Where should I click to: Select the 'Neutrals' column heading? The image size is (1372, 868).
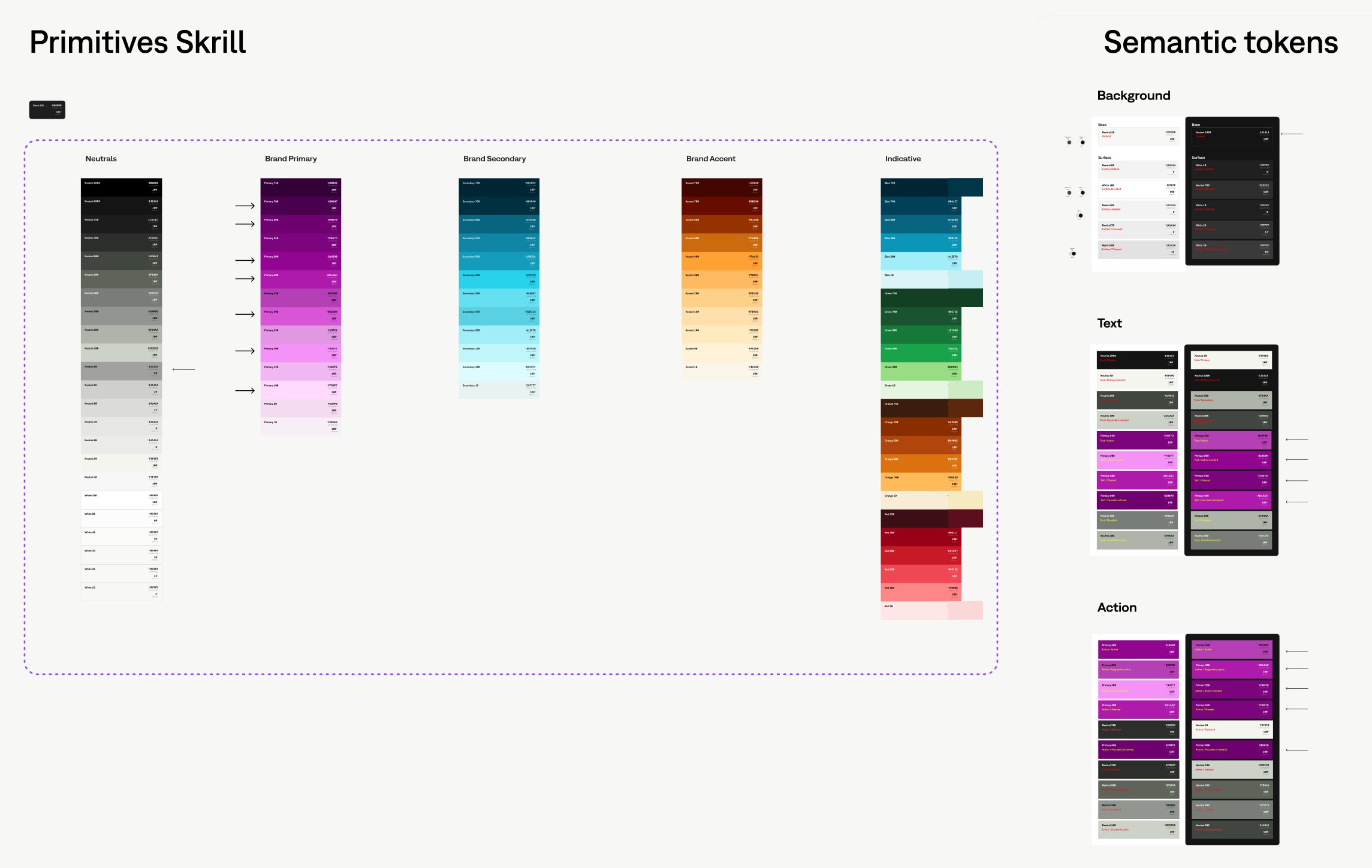101,159
